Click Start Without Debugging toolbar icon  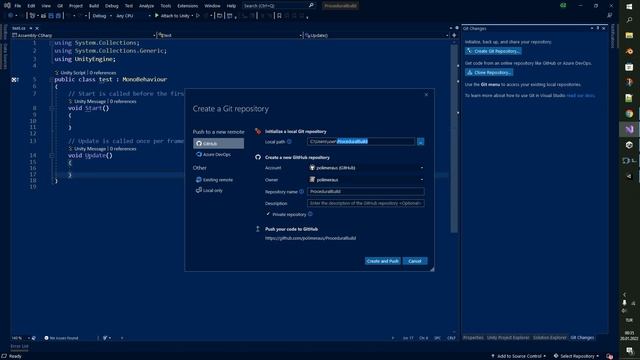click(x=198, y=16)
